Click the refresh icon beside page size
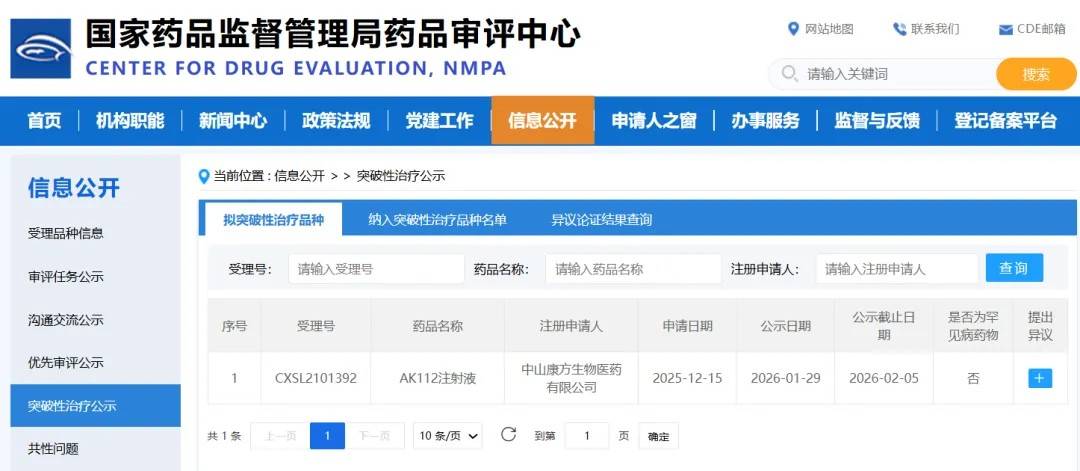Viewport: 1080px width, 471px height. (508, 435)
